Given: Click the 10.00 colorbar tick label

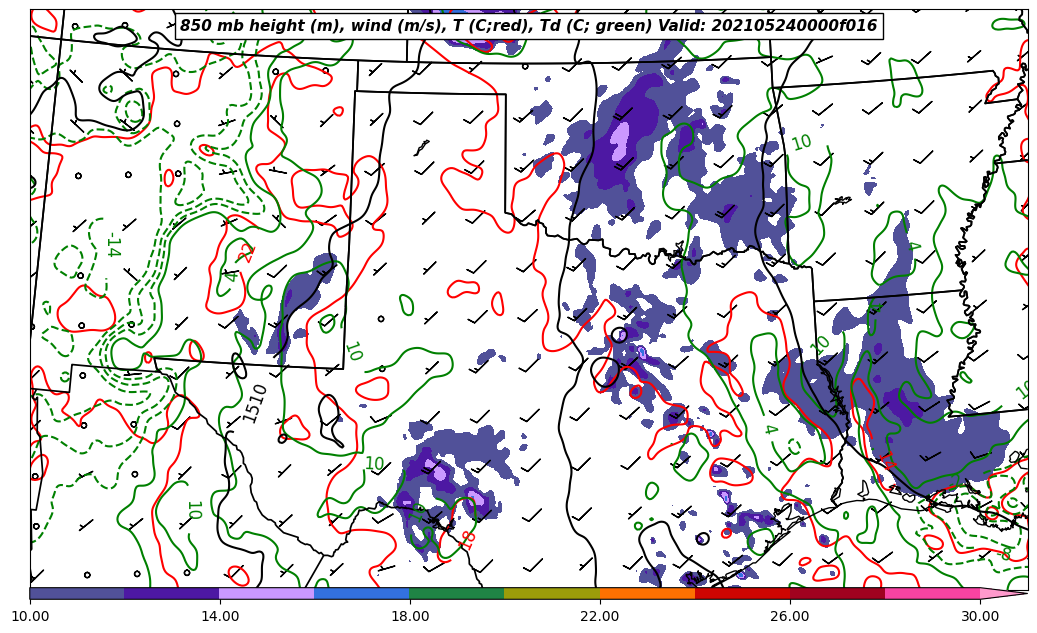Looking at the screenshot, I should (x=30, y=616).
